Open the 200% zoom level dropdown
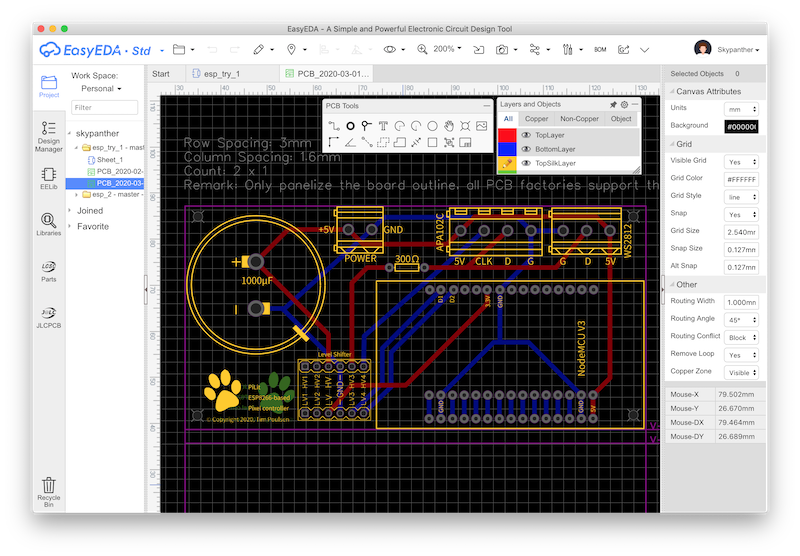 point(447,49)
